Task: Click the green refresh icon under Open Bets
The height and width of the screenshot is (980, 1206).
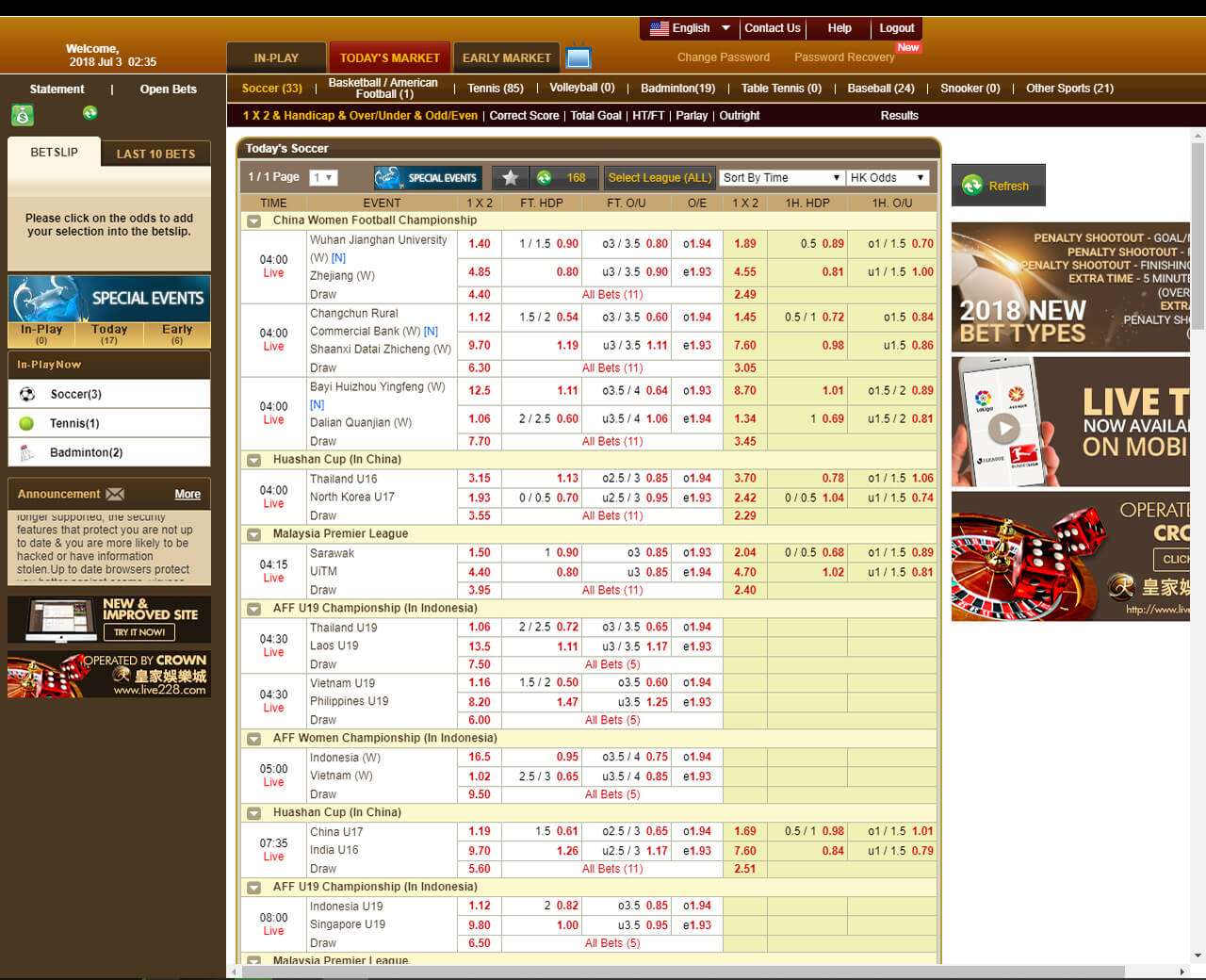Action: tap(90, 113)
